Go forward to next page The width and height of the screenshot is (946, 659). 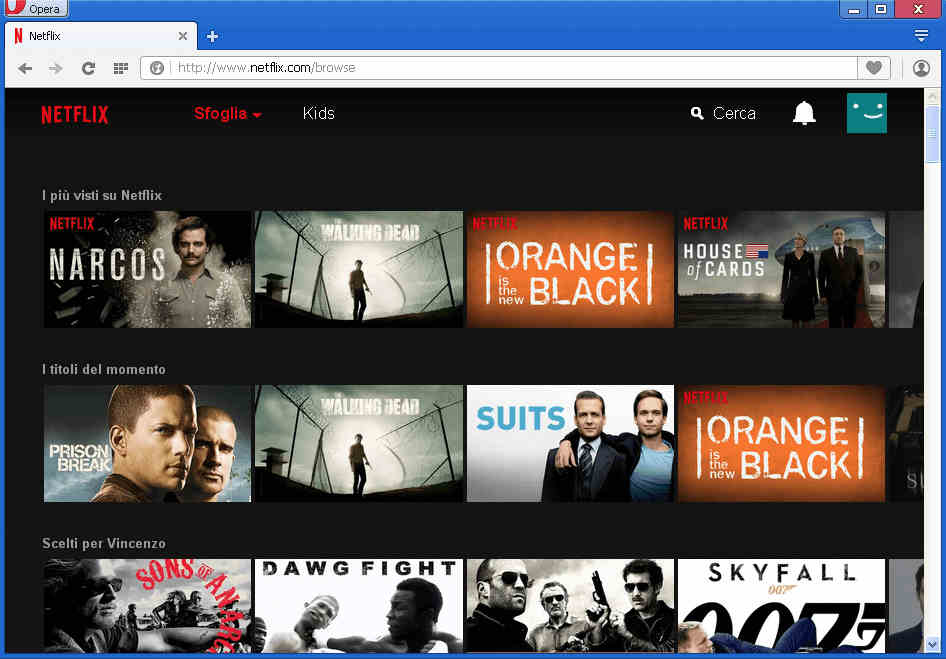pyautogui.click(x=56, y=68)
